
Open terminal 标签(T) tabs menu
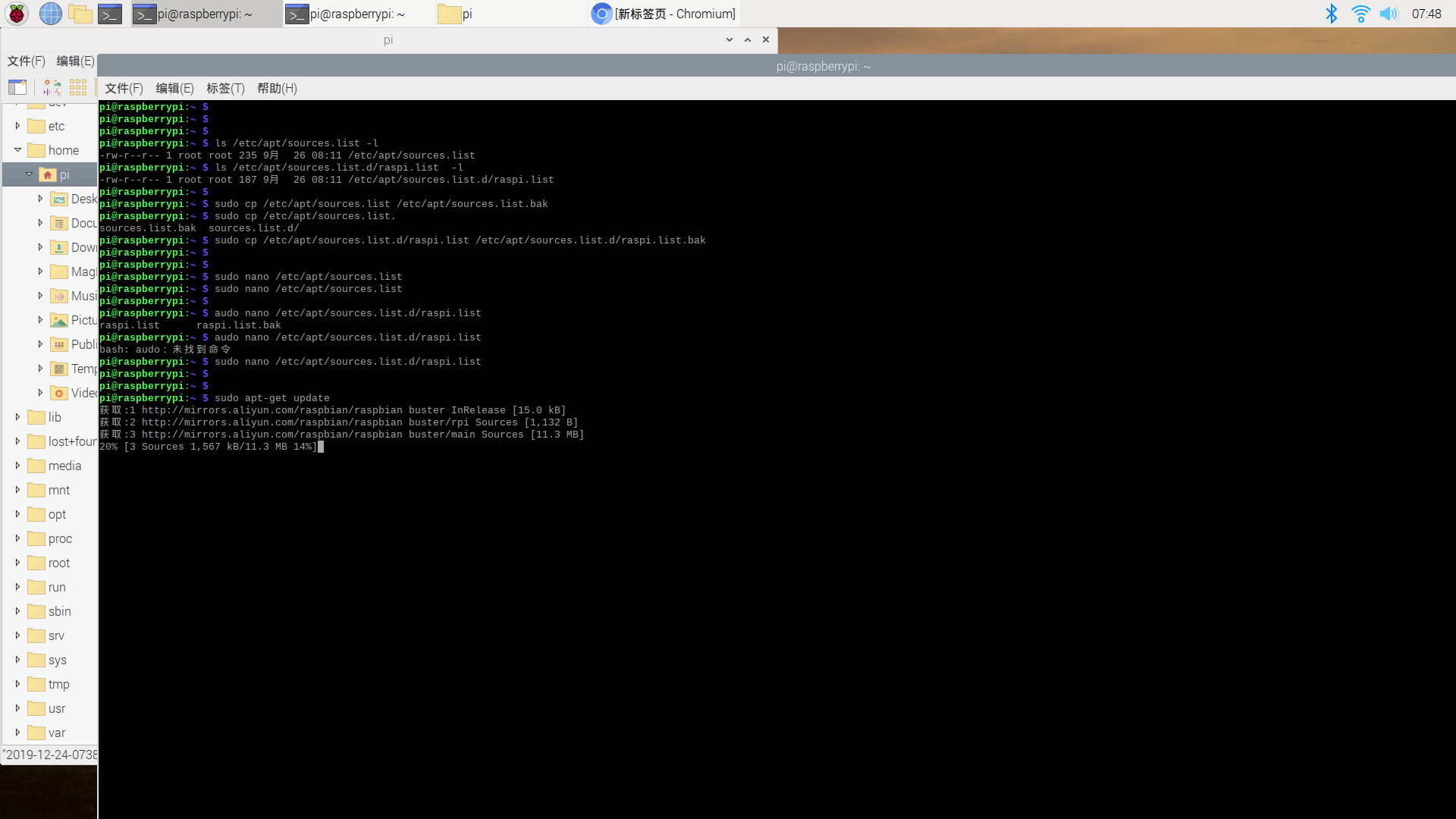[x=225, y=88]
